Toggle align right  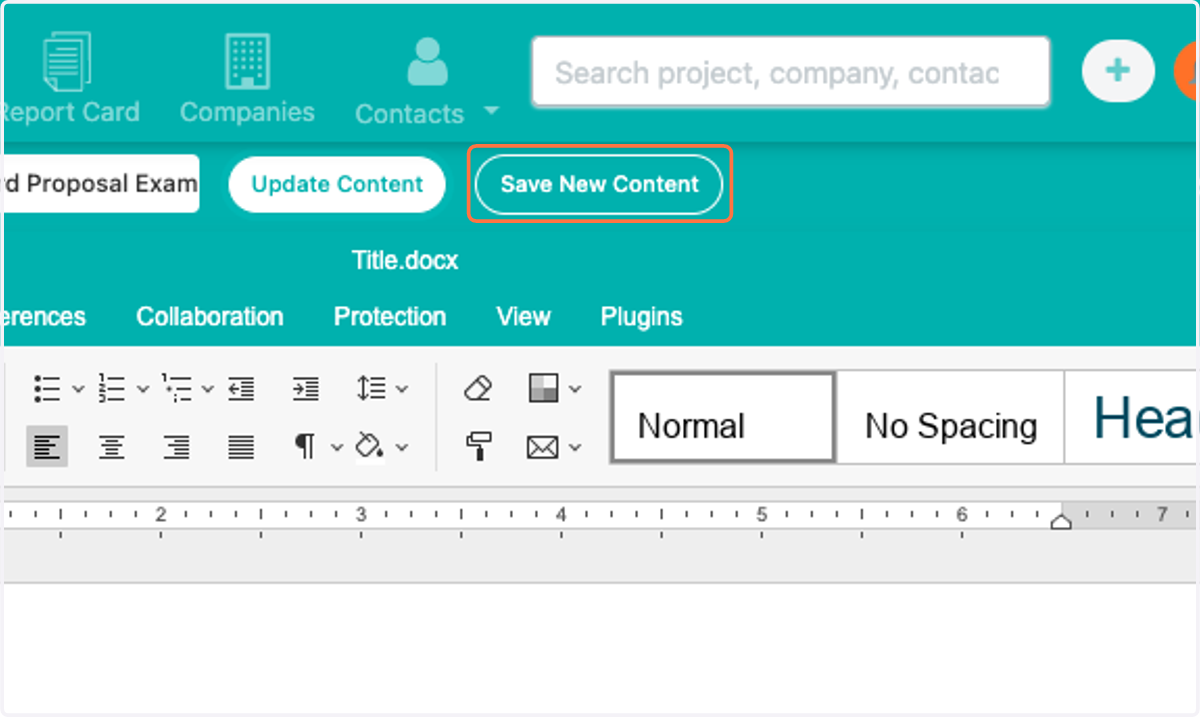pyautogui.click(x=177, y=447)
